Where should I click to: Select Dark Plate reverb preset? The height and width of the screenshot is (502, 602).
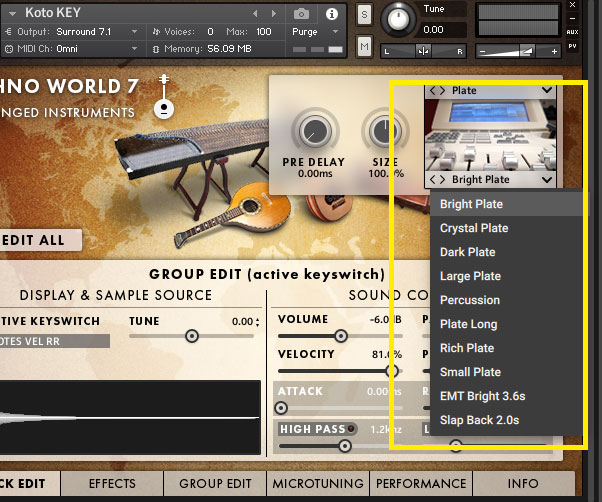506,252
